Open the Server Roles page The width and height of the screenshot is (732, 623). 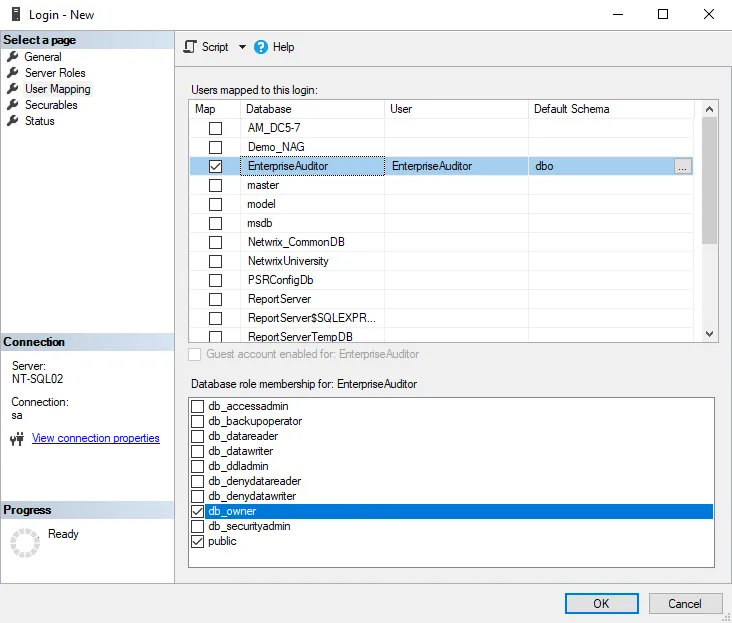coord(55,73)
